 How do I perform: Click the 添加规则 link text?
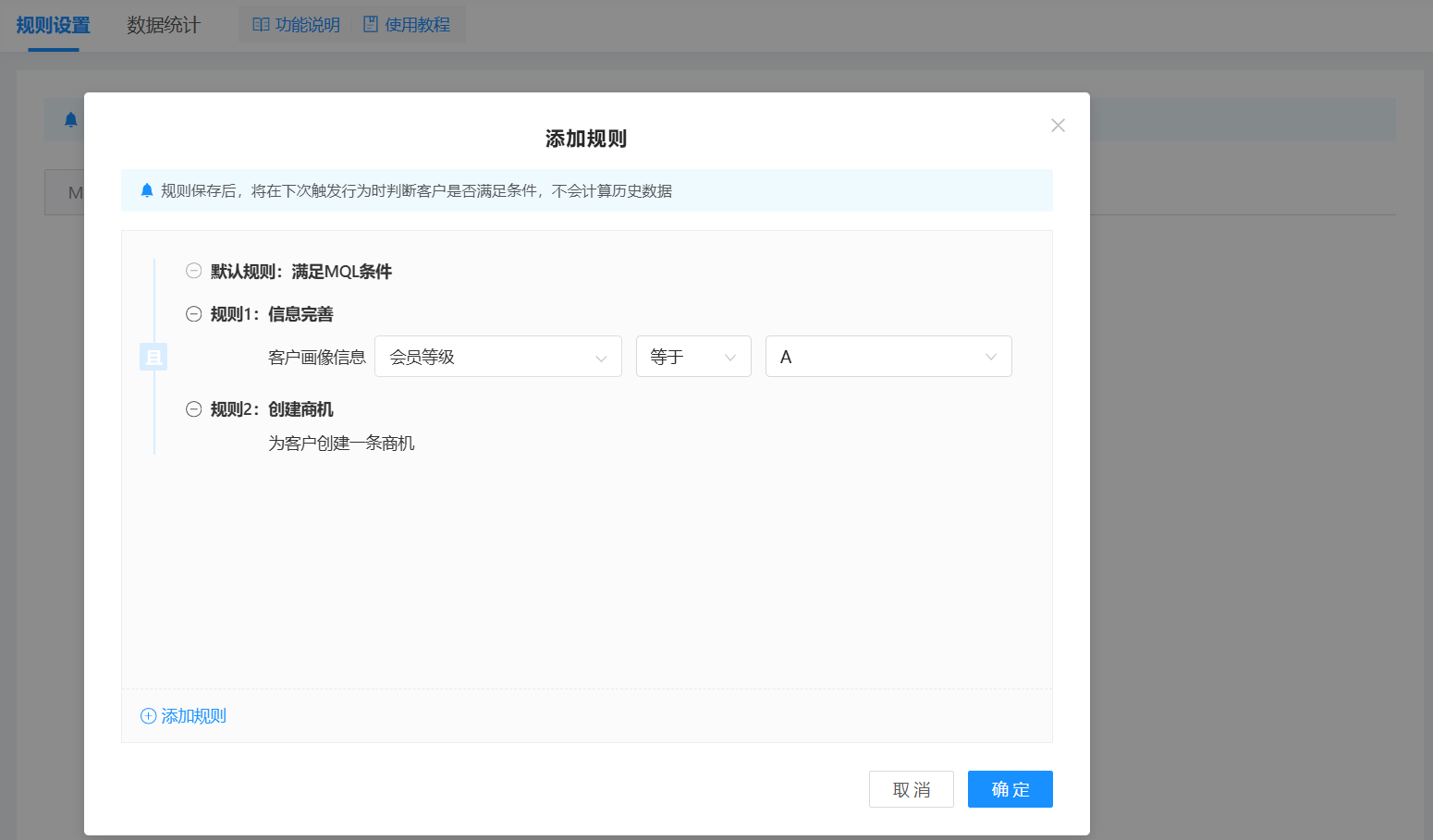pyautogui.click(x=194, y=716)
